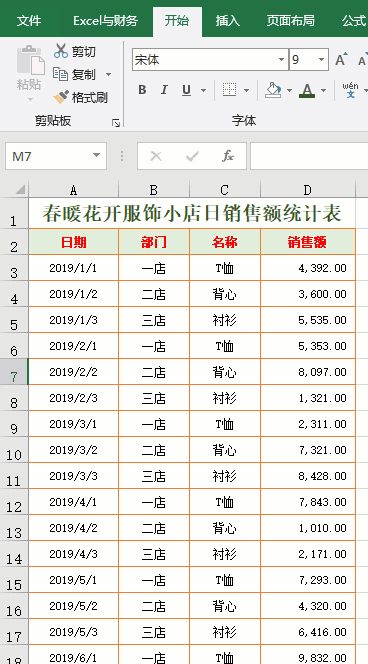The width and height of the screenshot is (368, 664).
Task: Select T恤 cell in row 9
Action: tap(225, 424)
